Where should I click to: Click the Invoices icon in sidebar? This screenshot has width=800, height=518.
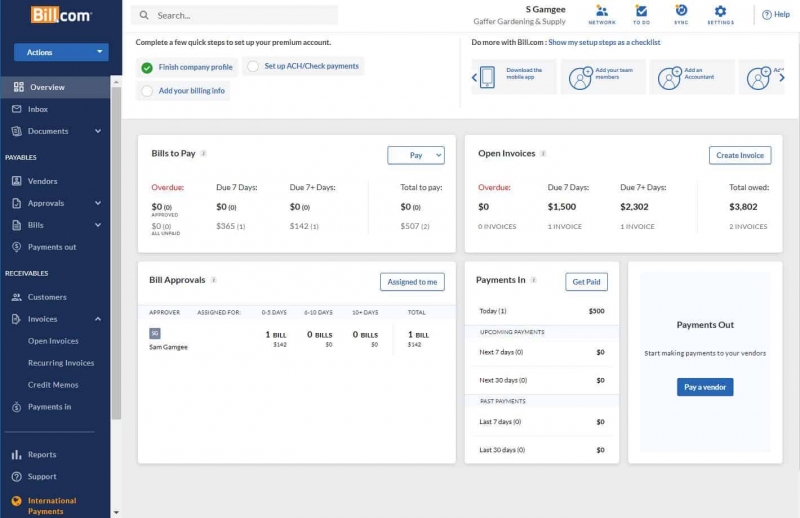(17, 319)
